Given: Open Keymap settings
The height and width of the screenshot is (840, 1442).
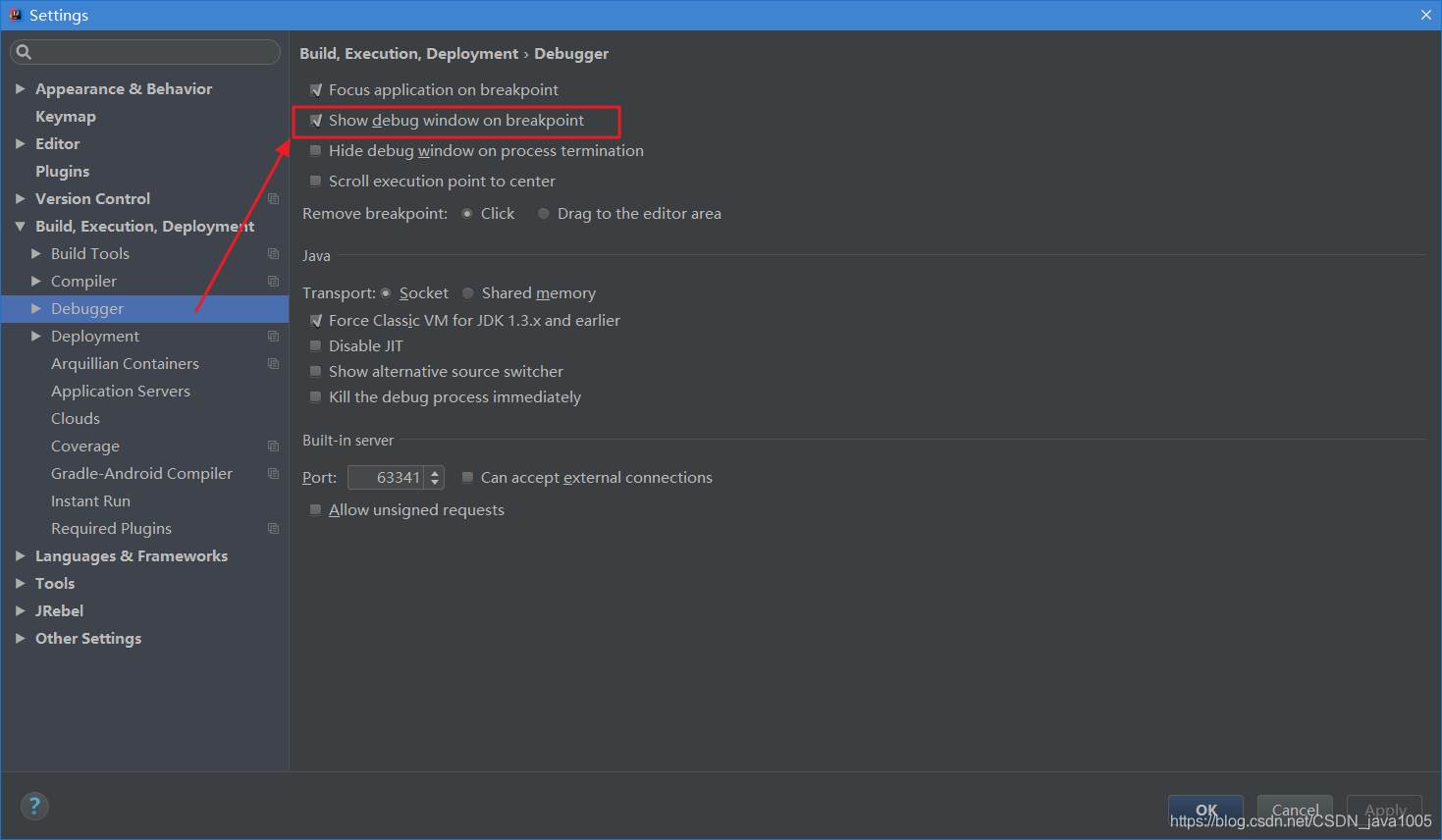Looking at the screenshot, I should (66, 117).
